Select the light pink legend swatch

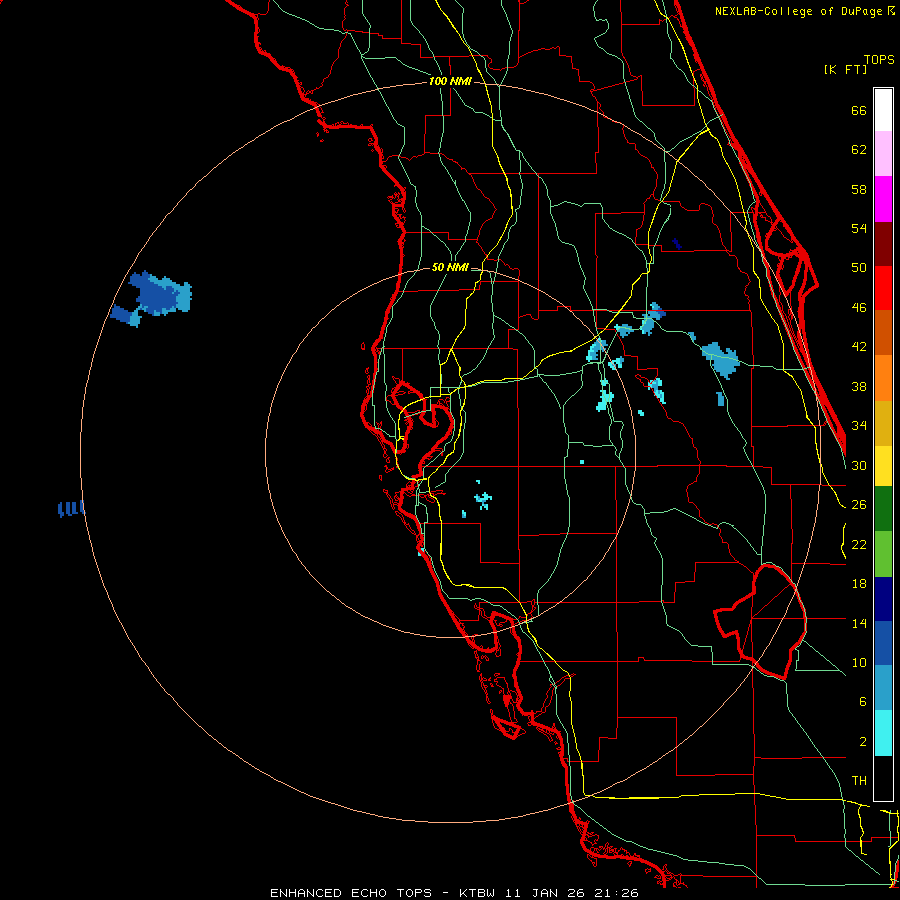coord(883,154)
